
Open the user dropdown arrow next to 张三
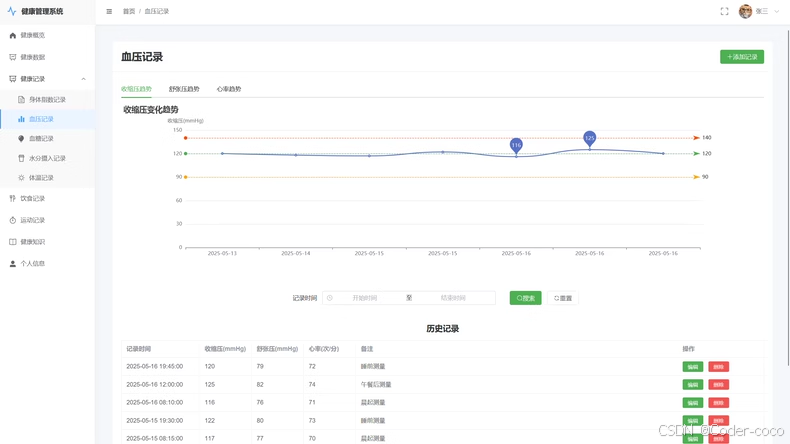(776, 11)
